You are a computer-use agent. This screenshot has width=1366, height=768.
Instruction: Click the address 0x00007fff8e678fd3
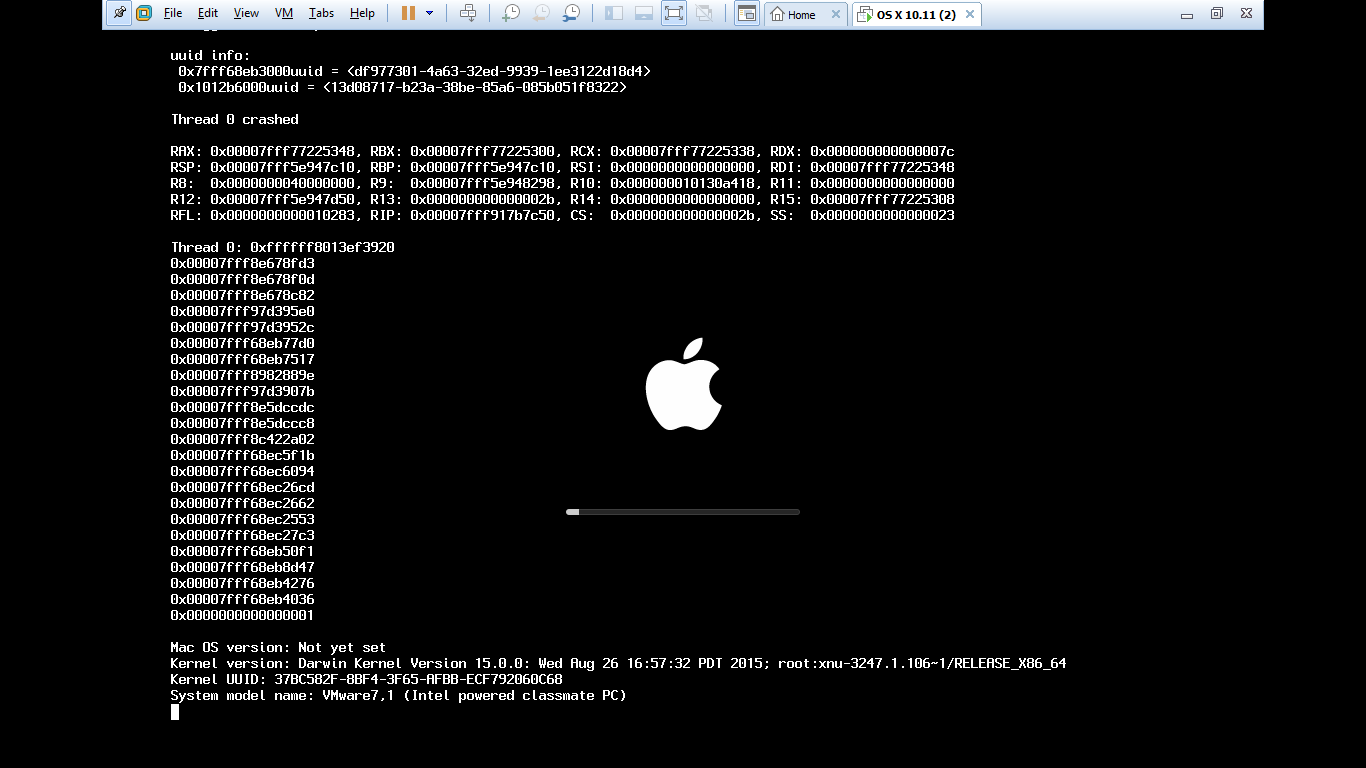(x=242, y=263)
